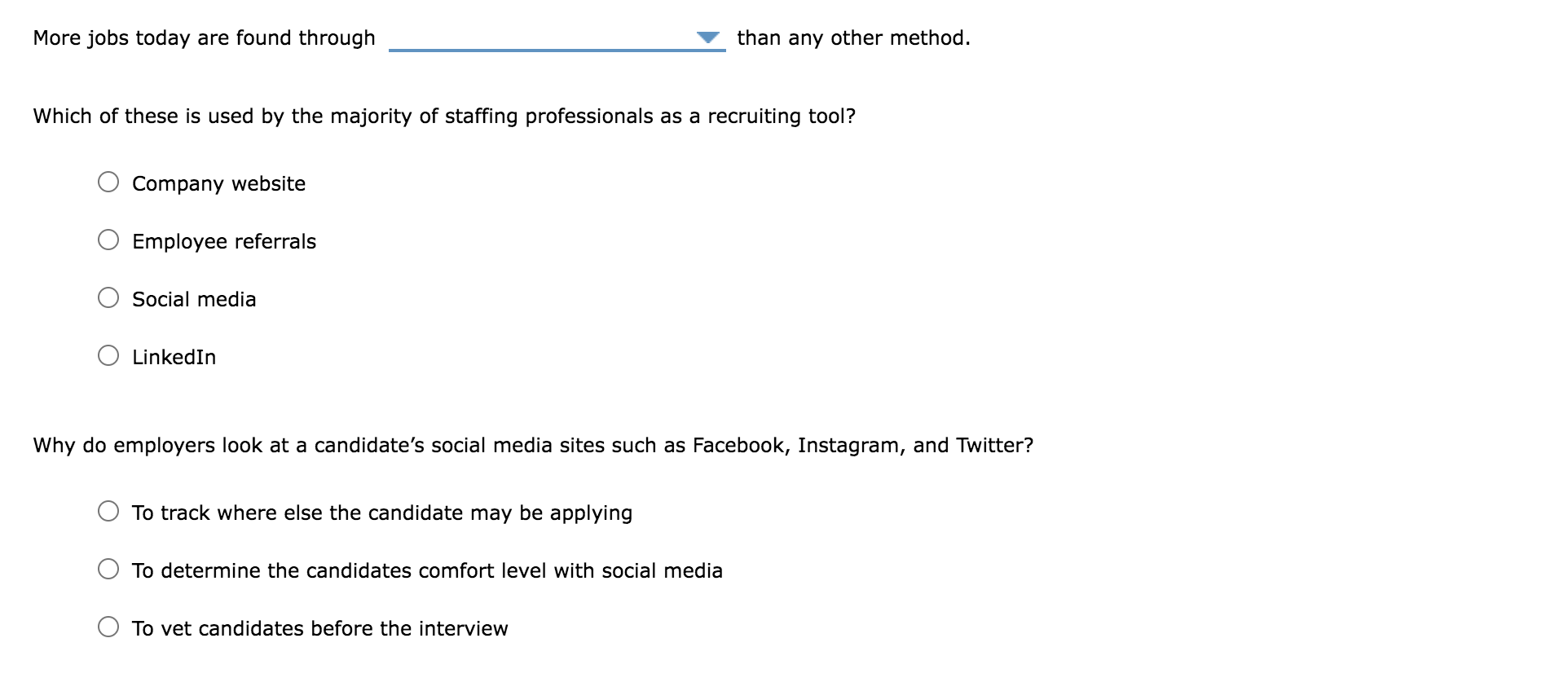The image size is (1568, 691).
Task: Click the social media employers question text
Action: pyautogui.click(x=533, y=445)
